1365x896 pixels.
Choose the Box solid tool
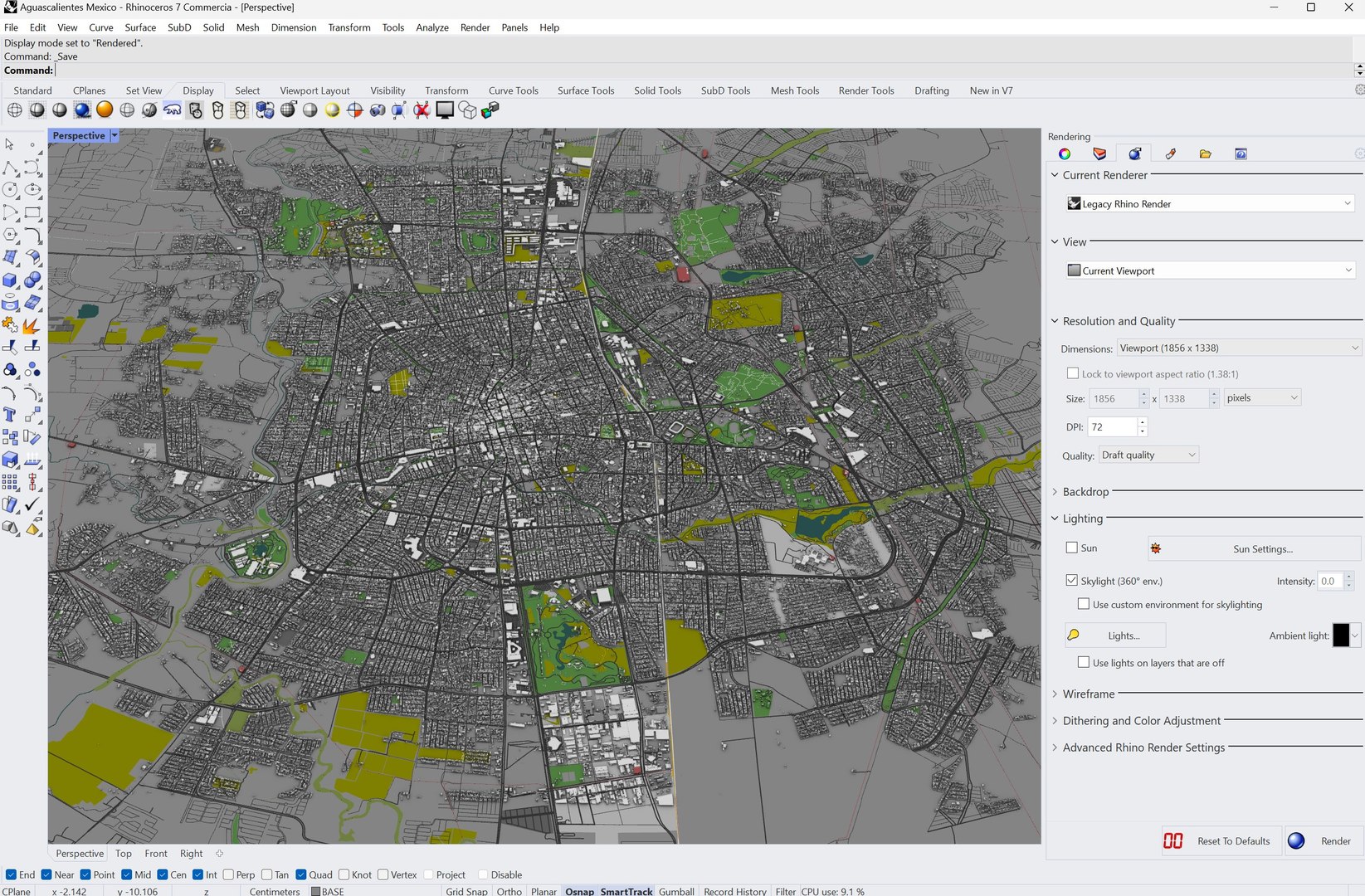click(x=10, y=280)
